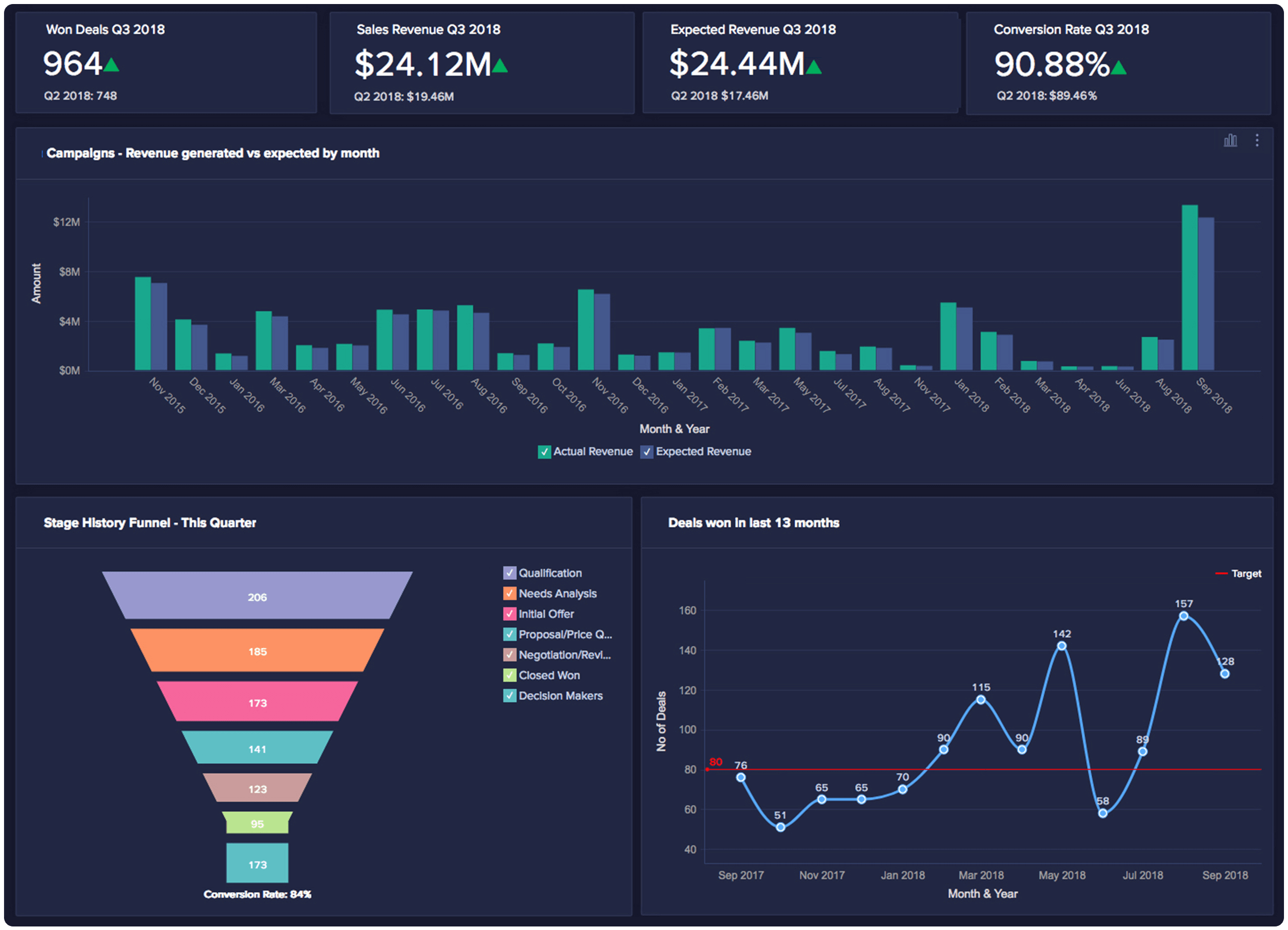Click green up-arrow indicator beside 964

click(111, 64)
